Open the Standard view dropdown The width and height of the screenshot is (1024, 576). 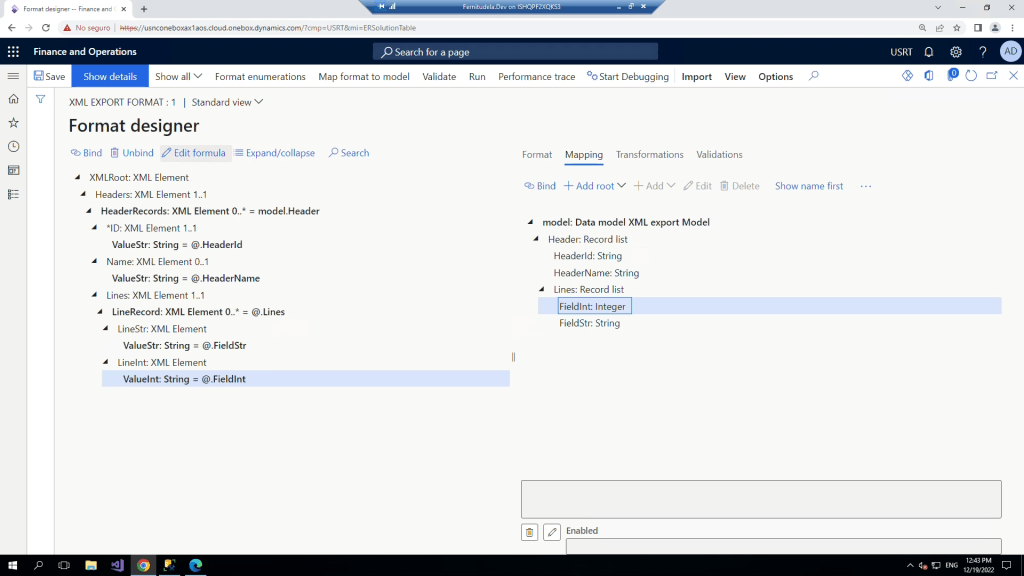coord(227,102)
